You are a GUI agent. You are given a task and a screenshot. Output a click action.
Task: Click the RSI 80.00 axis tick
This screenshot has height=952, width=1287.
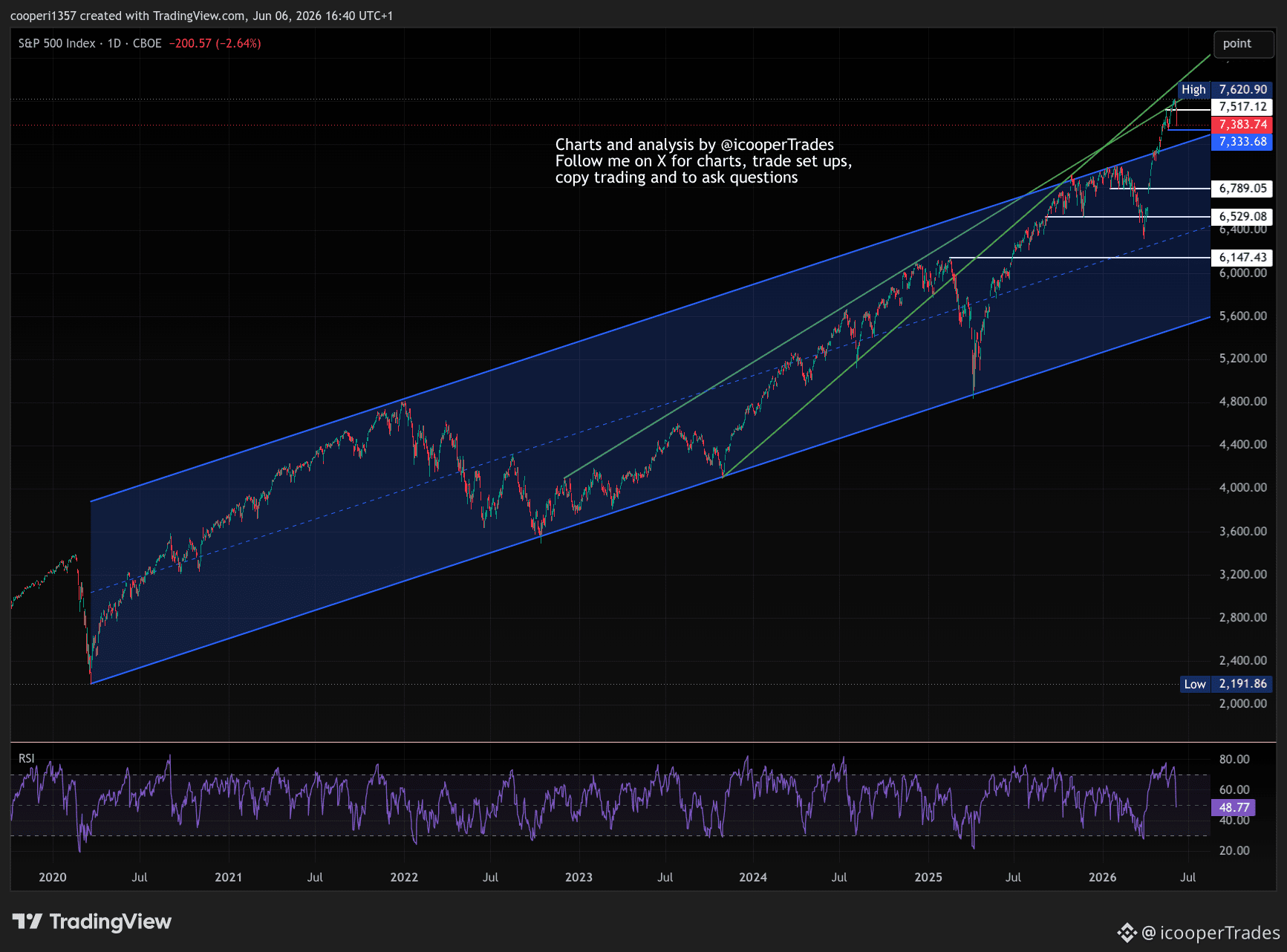click(x=1234, y=760)
